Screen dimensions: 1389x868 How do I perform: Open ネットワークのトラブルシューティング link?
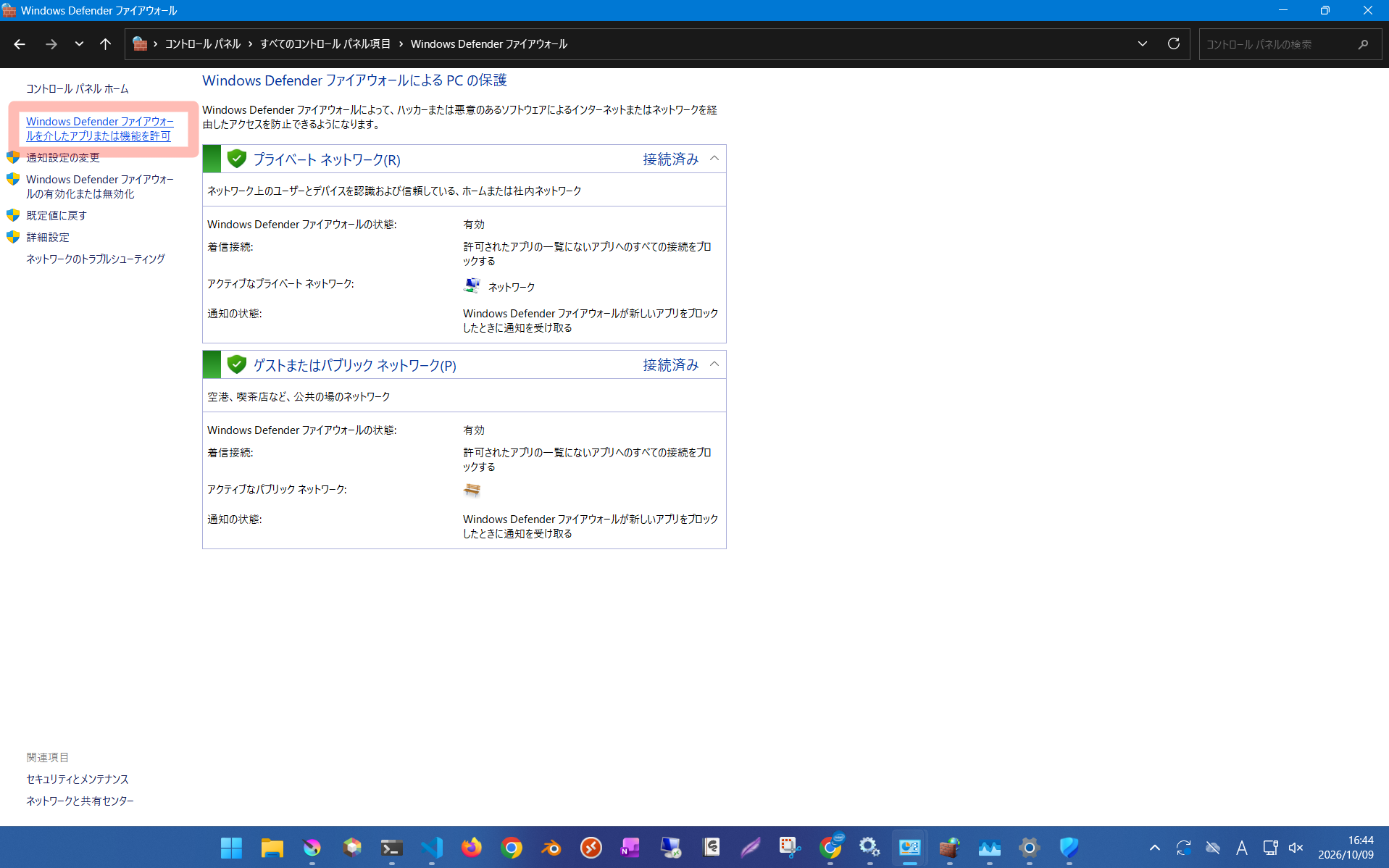tap(96, 259)
